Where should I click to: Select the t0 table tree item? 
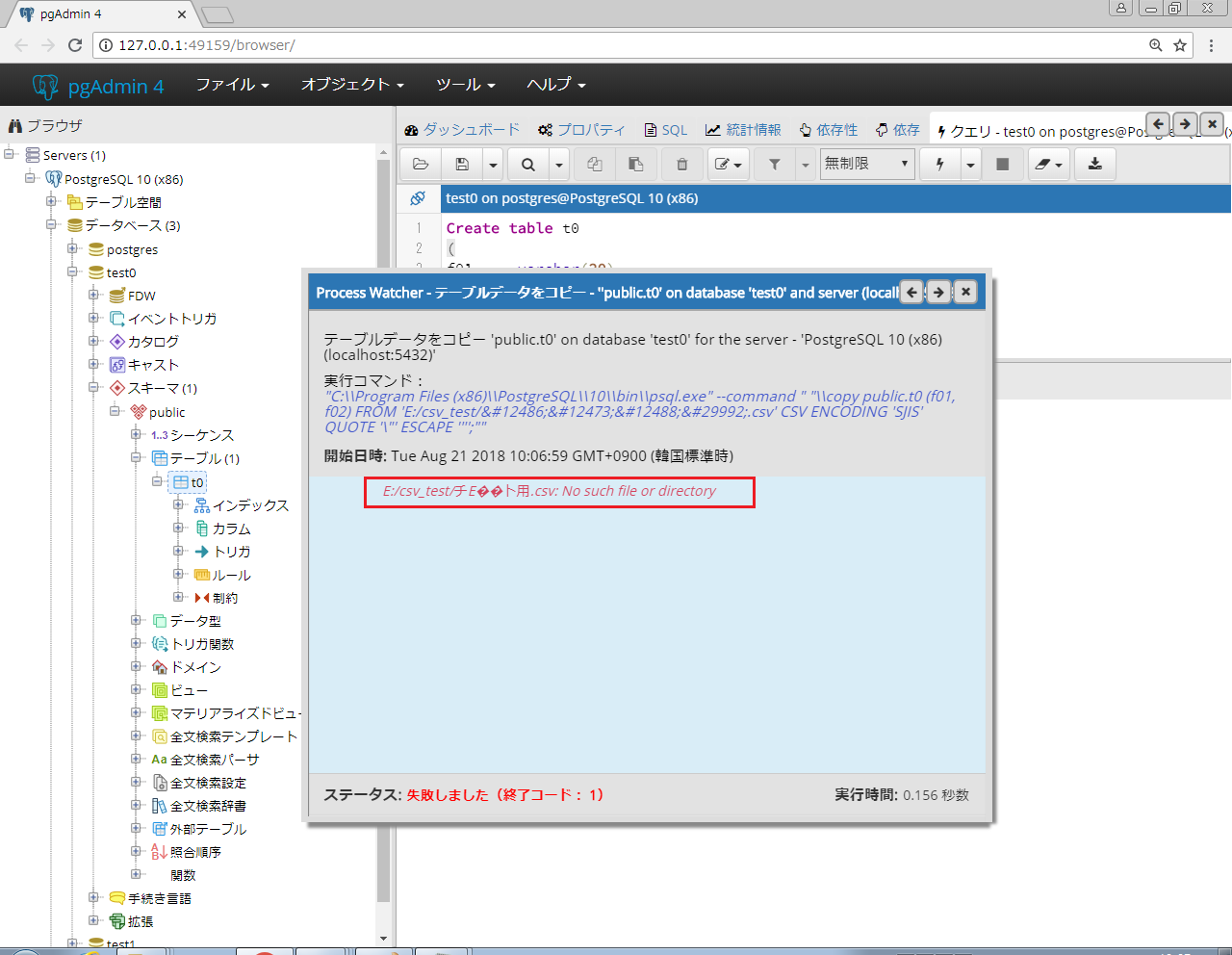click(197, 482)
